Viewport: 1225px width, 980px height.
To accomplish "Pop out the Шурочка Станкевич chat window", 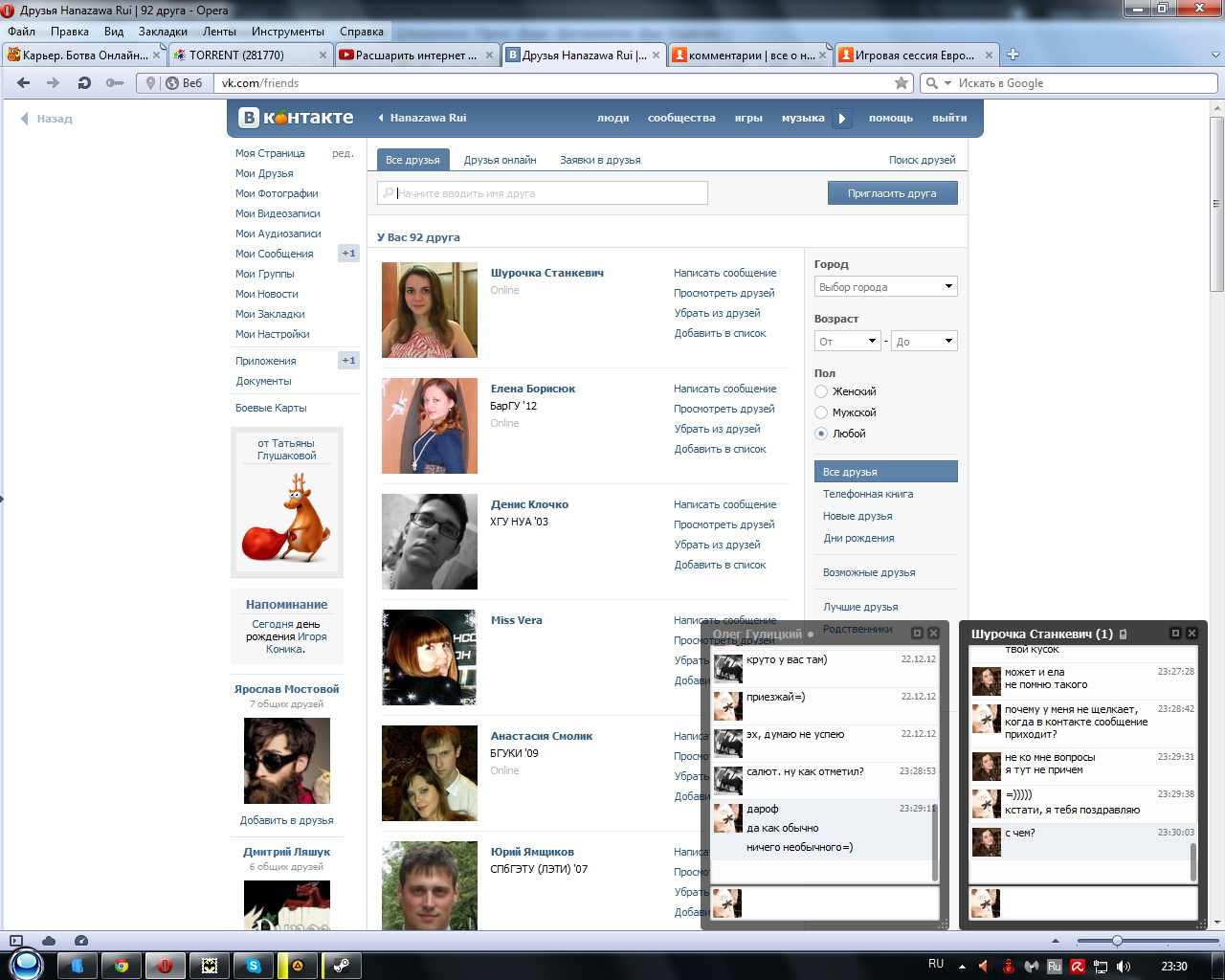I will (x=1176, y=634).
